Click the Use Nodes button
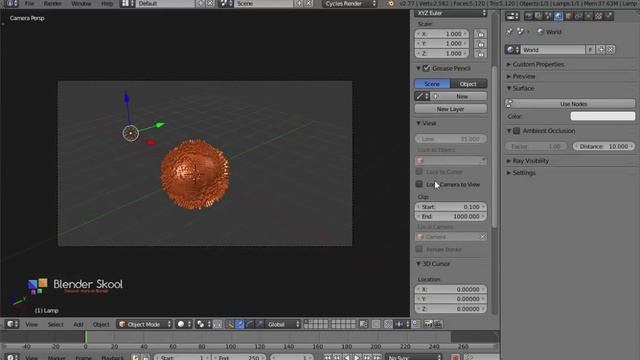 [x=570, y=104]
